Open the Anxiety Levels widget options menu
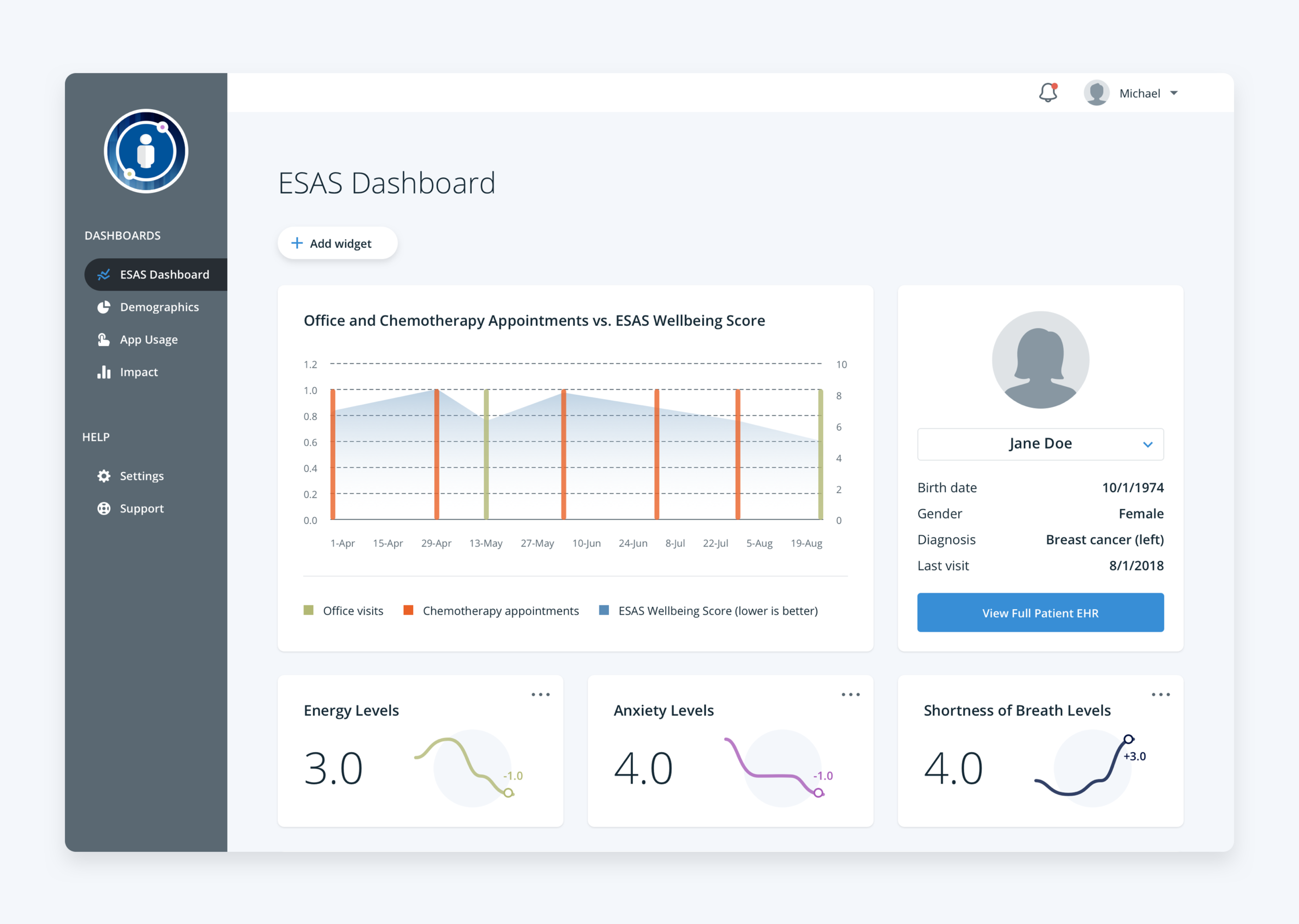This screenshot has height=924, width=1299. point(850,694)
